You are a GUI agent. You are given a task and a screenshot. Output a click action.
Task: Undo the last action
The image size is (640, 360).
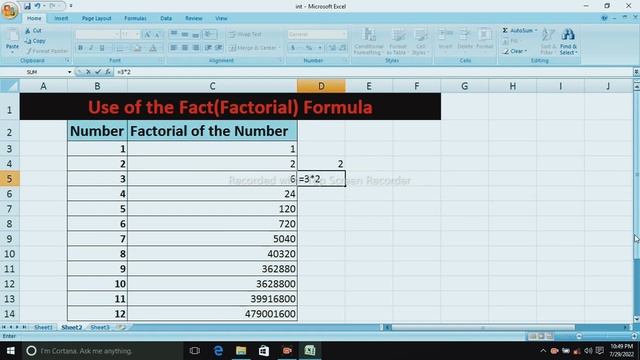(x=37, y=6)
